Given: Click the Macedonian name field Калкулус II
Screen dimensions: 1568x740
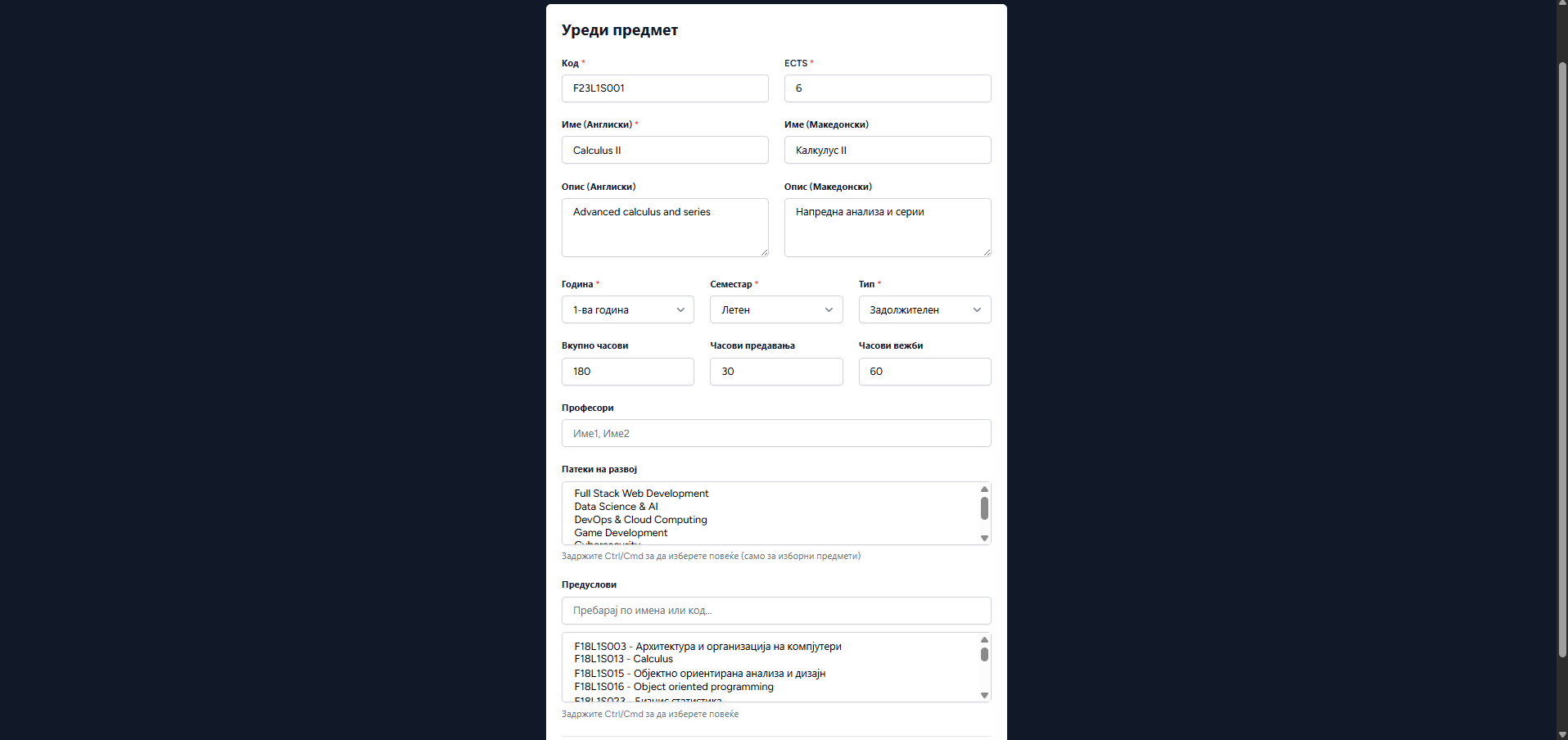Looking at the screenshot, I should [887, 150].
